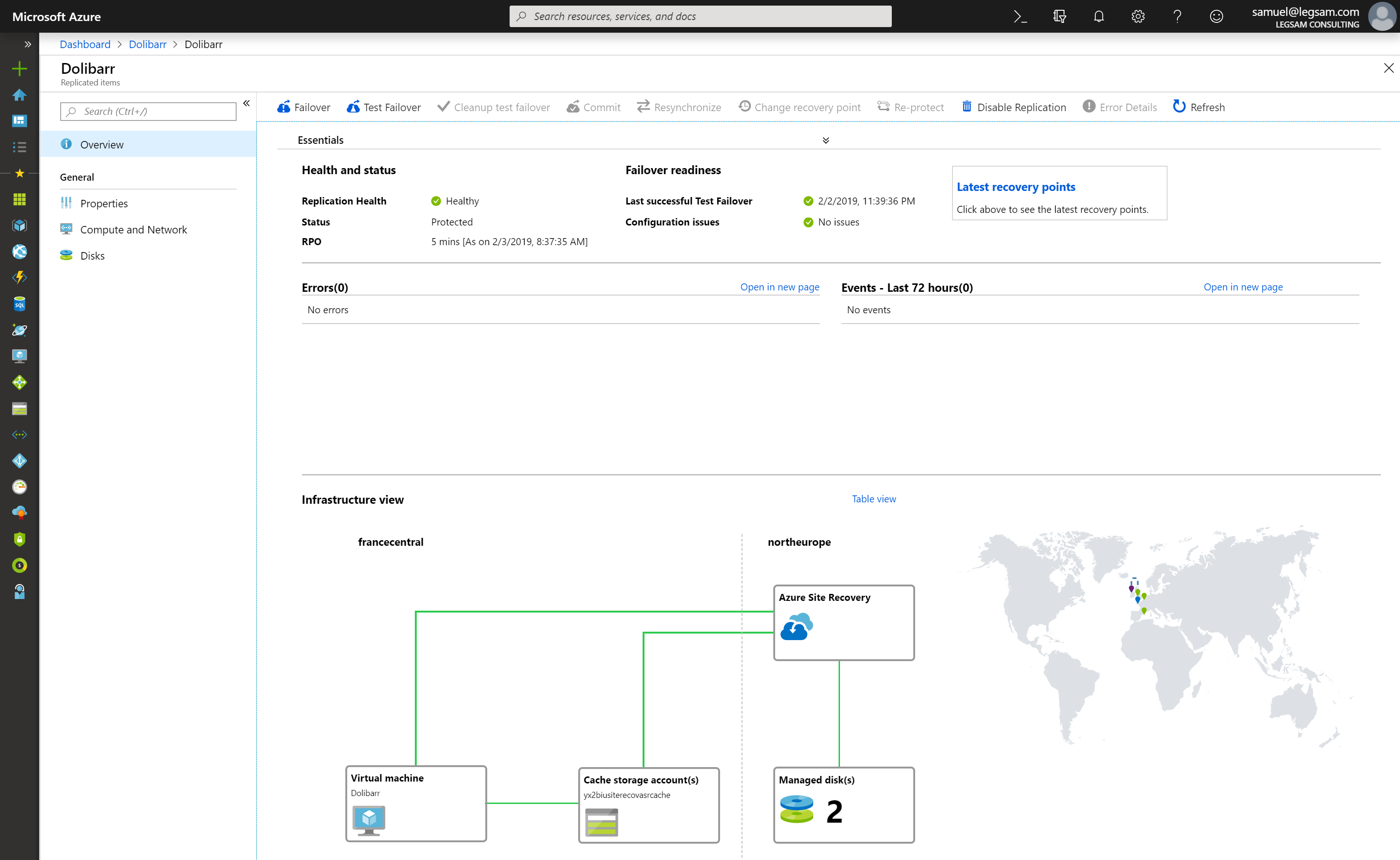
Task: Switch to Compute and Network settings
Action: pos(133,229)
